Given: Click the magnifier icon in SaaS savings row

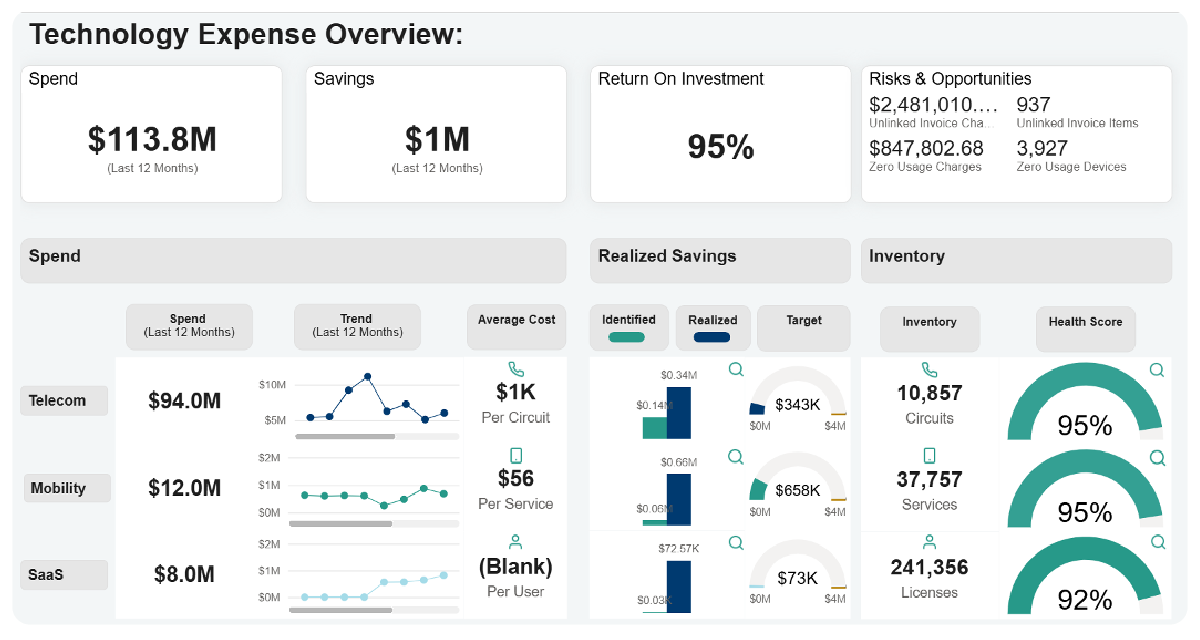Looking at the screenshot, I should coord(736,543).
